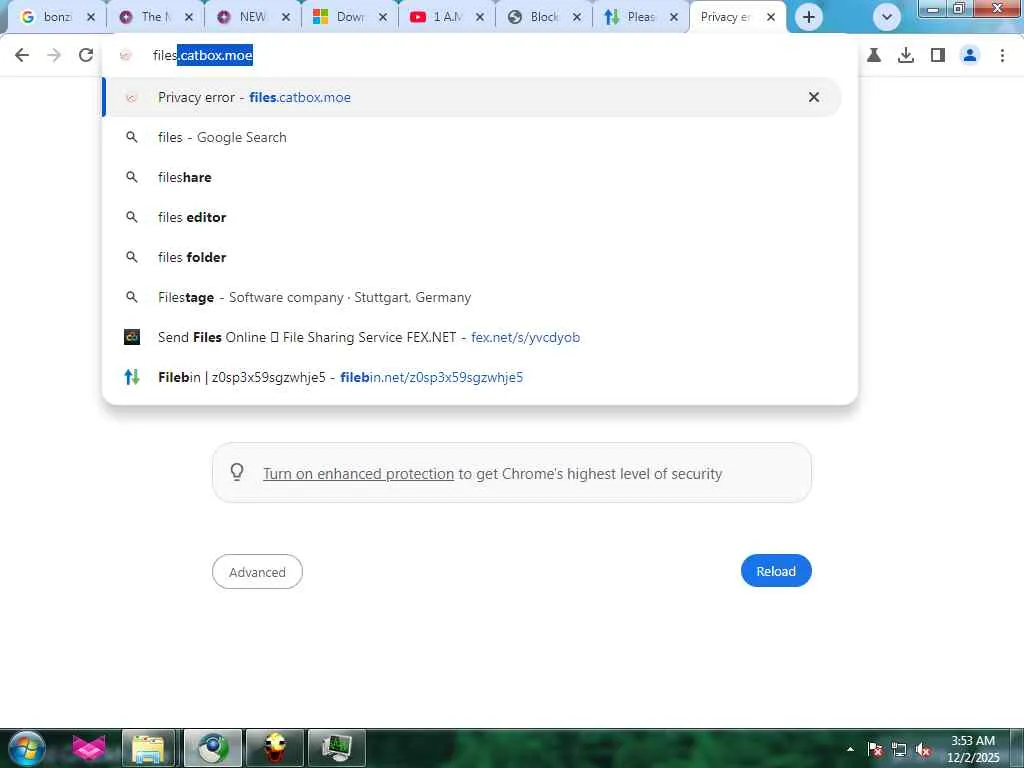The height and width of the screenshot is (768, 1024).
Task: Choose the 'fileshare' search suggestion
Action: tap(472, 177)
